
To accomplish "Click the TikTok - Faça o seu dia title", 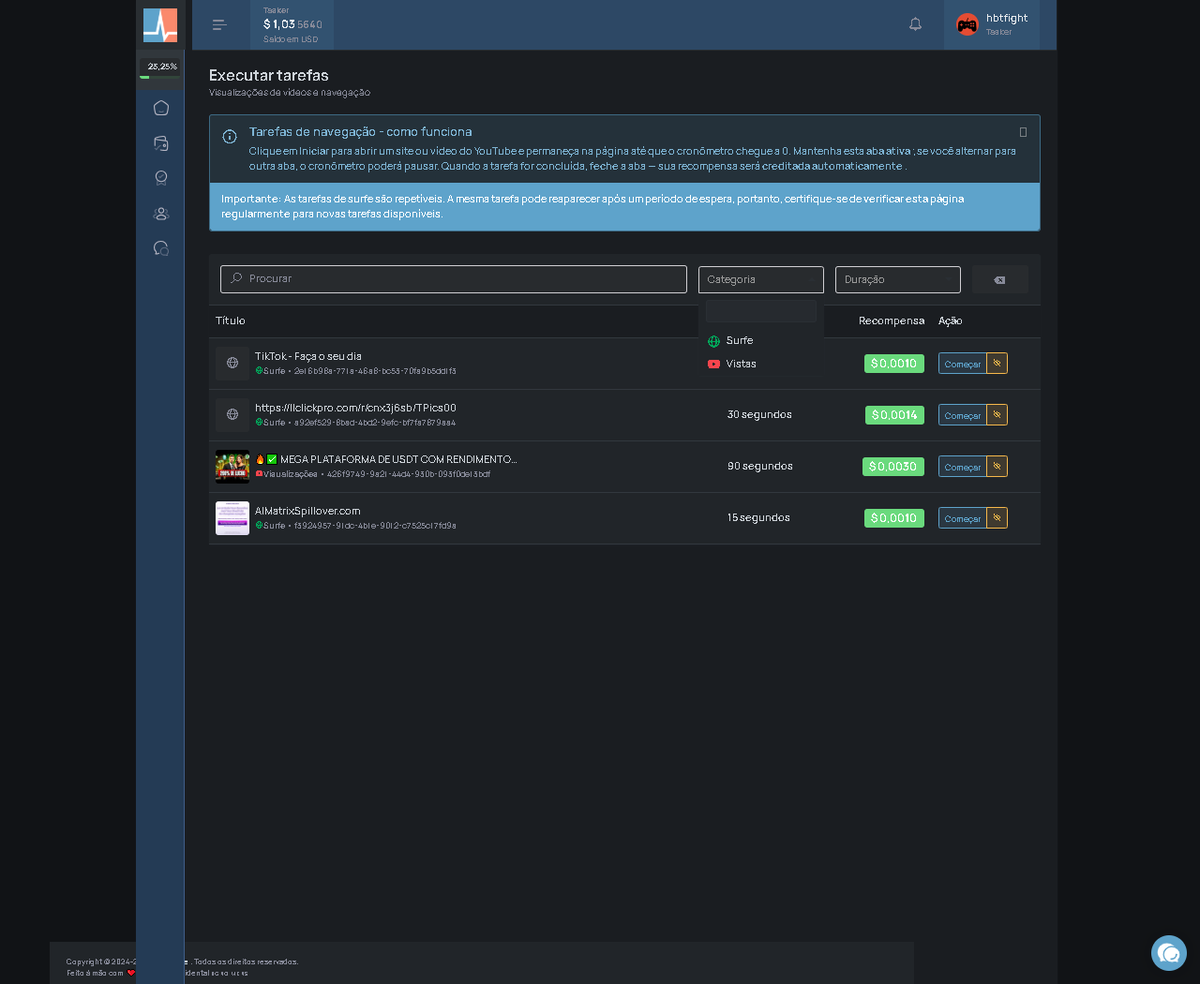I will pyautogui.click(x=308, y=356).
